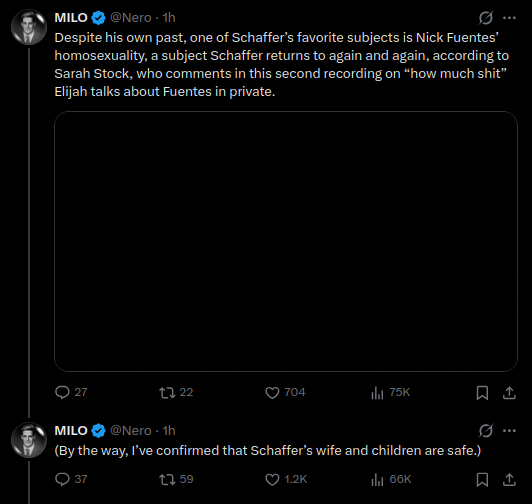Open replies on the first tweet
This screenshot has height=504, width=532.
click(71, 392)
